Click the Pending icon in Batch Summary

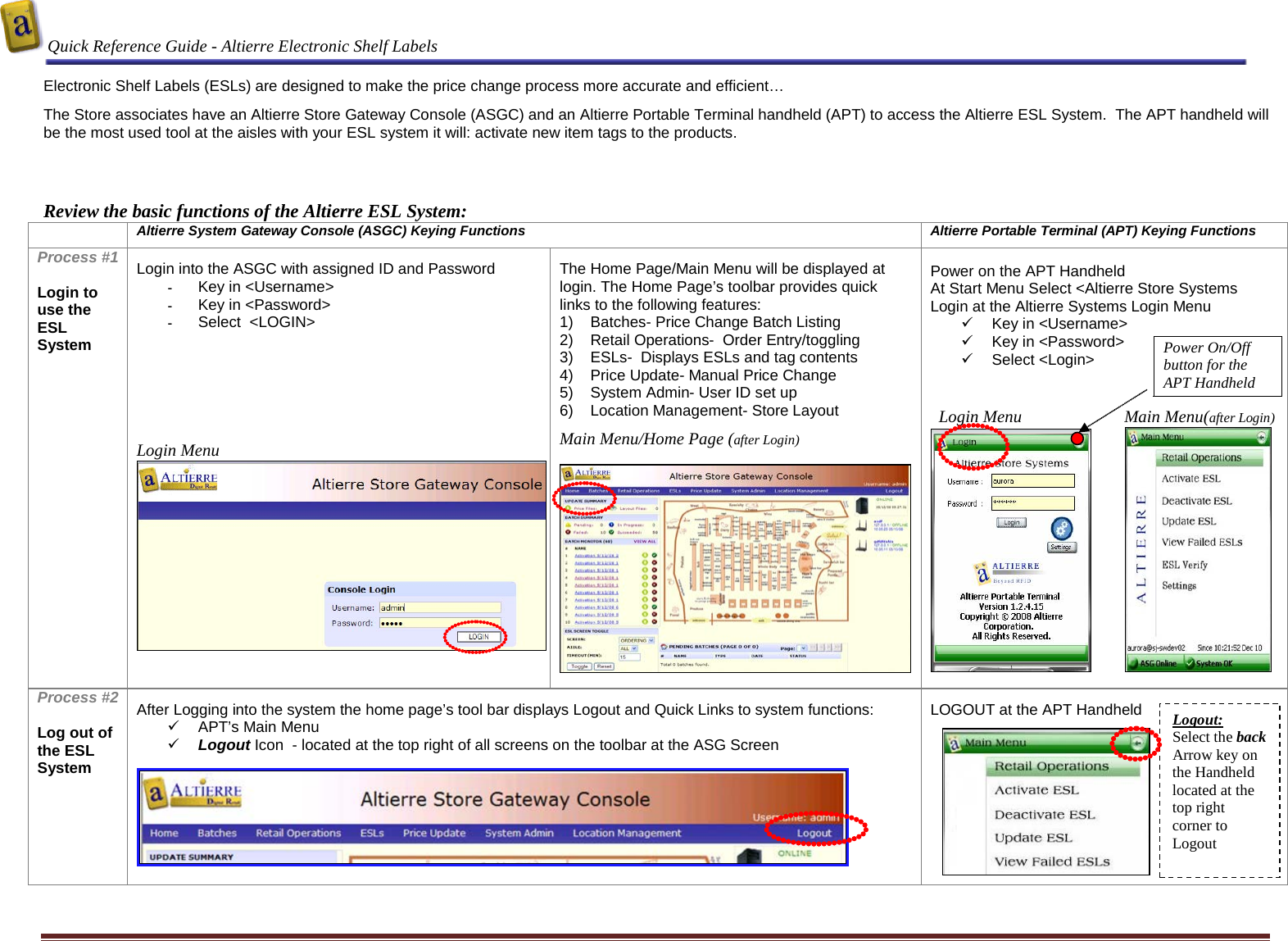(x=568, y=525)
